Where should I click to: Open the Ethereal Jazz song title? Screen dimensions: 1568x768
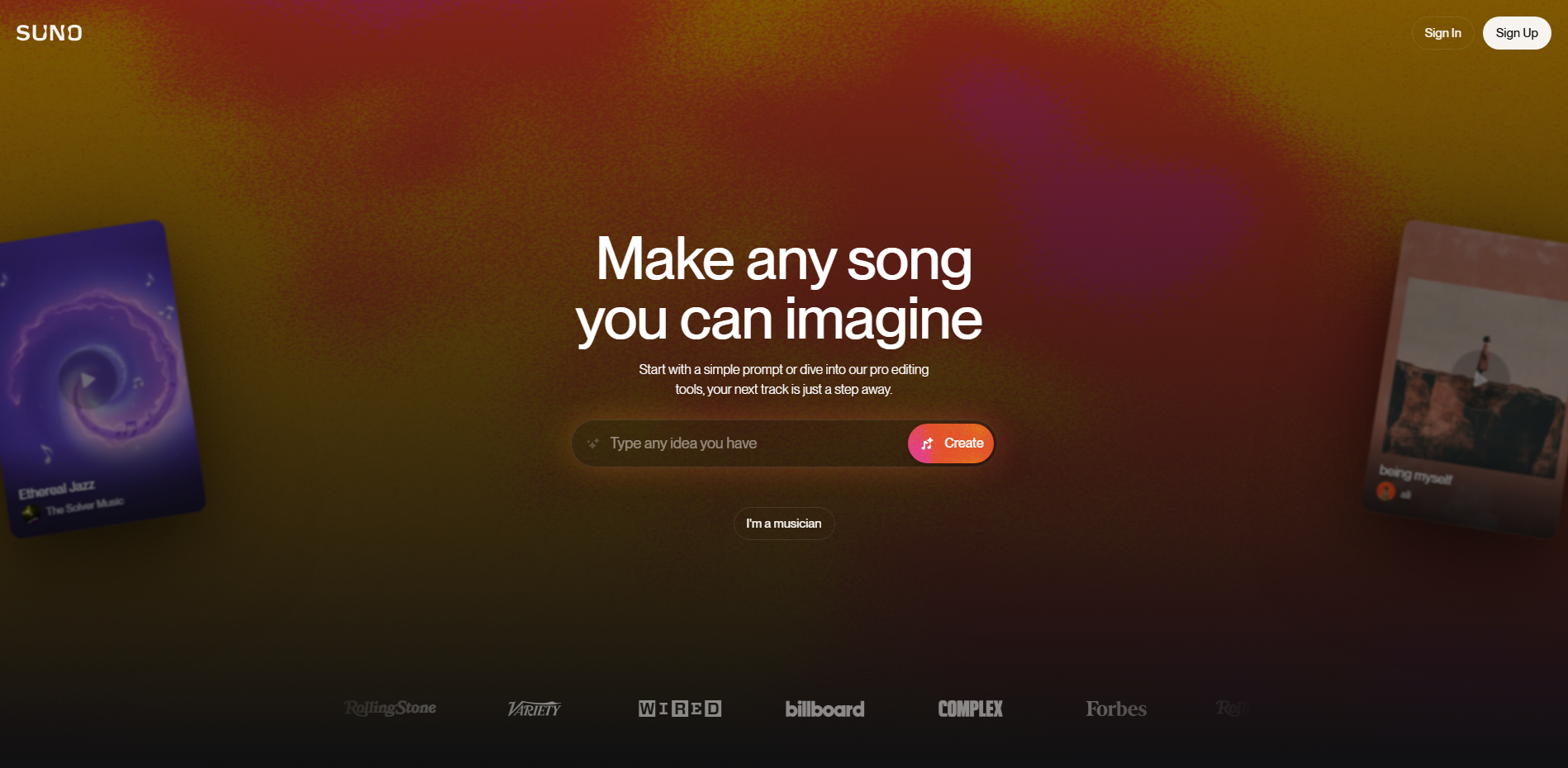(57, 489)
